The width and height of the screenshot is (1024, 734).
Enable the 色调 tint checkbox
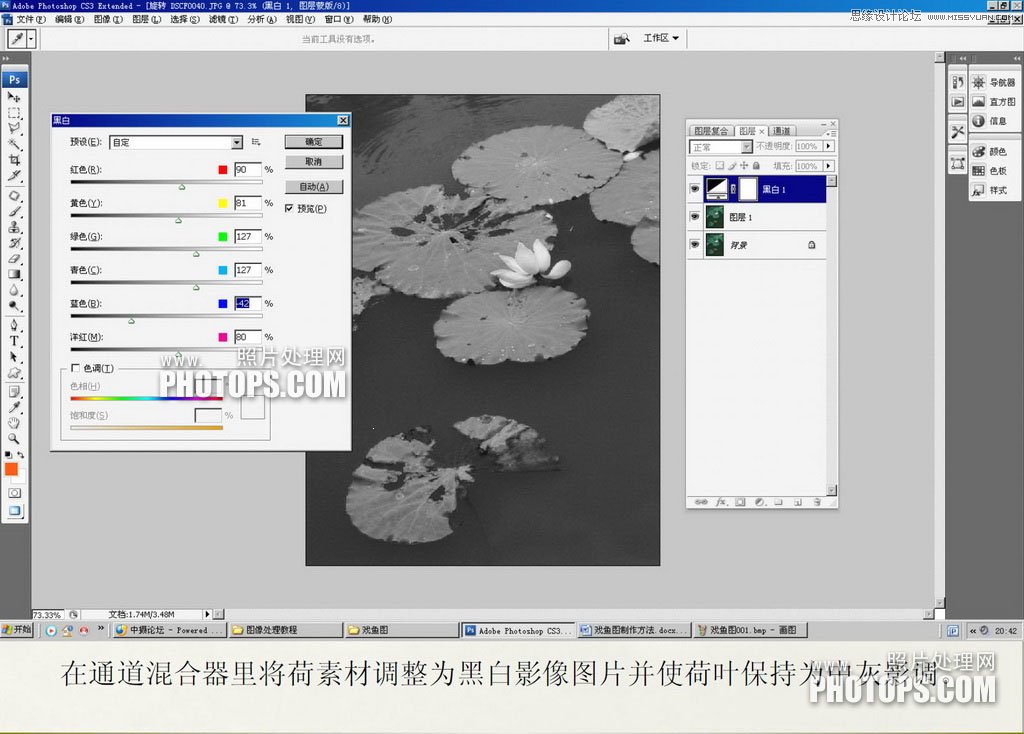[x=75, y=367]
